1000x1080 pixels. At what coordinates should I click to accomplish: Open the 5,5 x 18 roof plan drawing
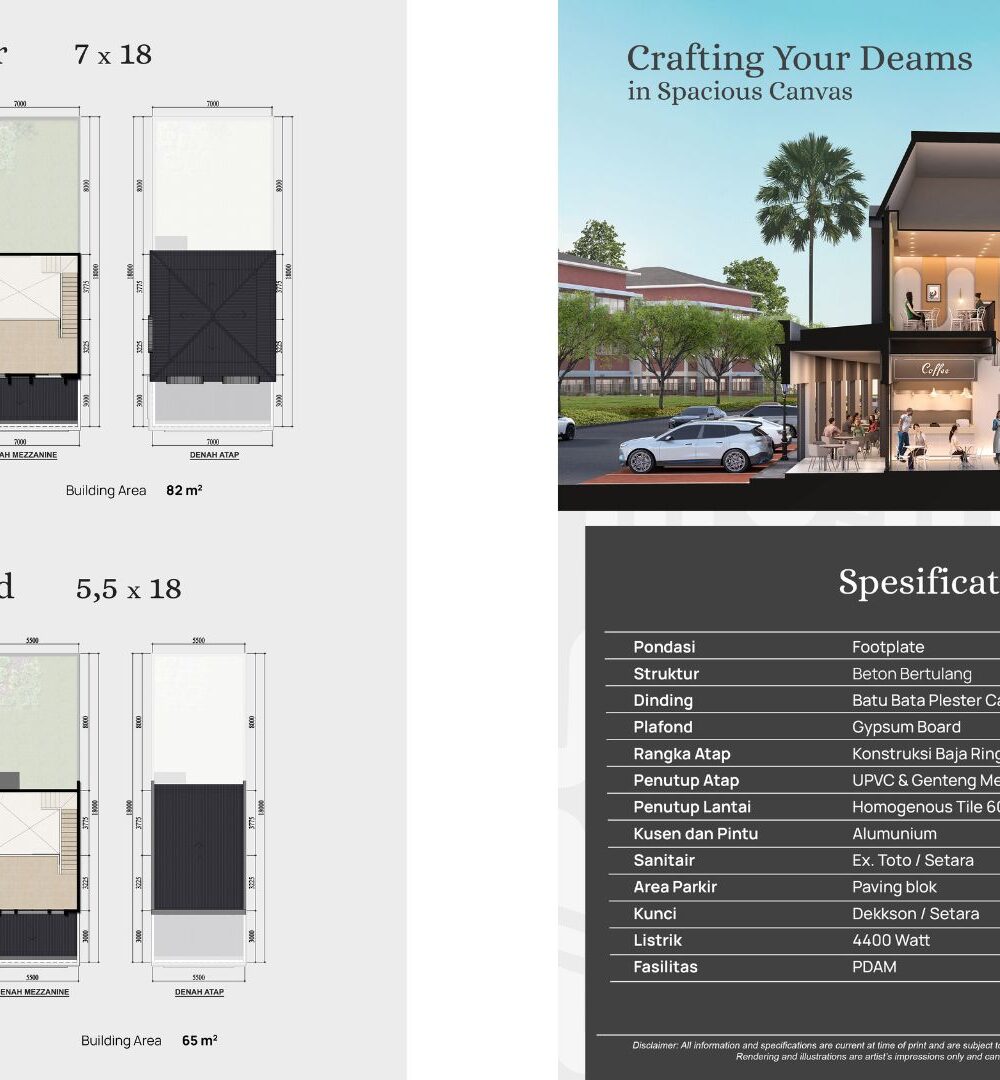199,808
